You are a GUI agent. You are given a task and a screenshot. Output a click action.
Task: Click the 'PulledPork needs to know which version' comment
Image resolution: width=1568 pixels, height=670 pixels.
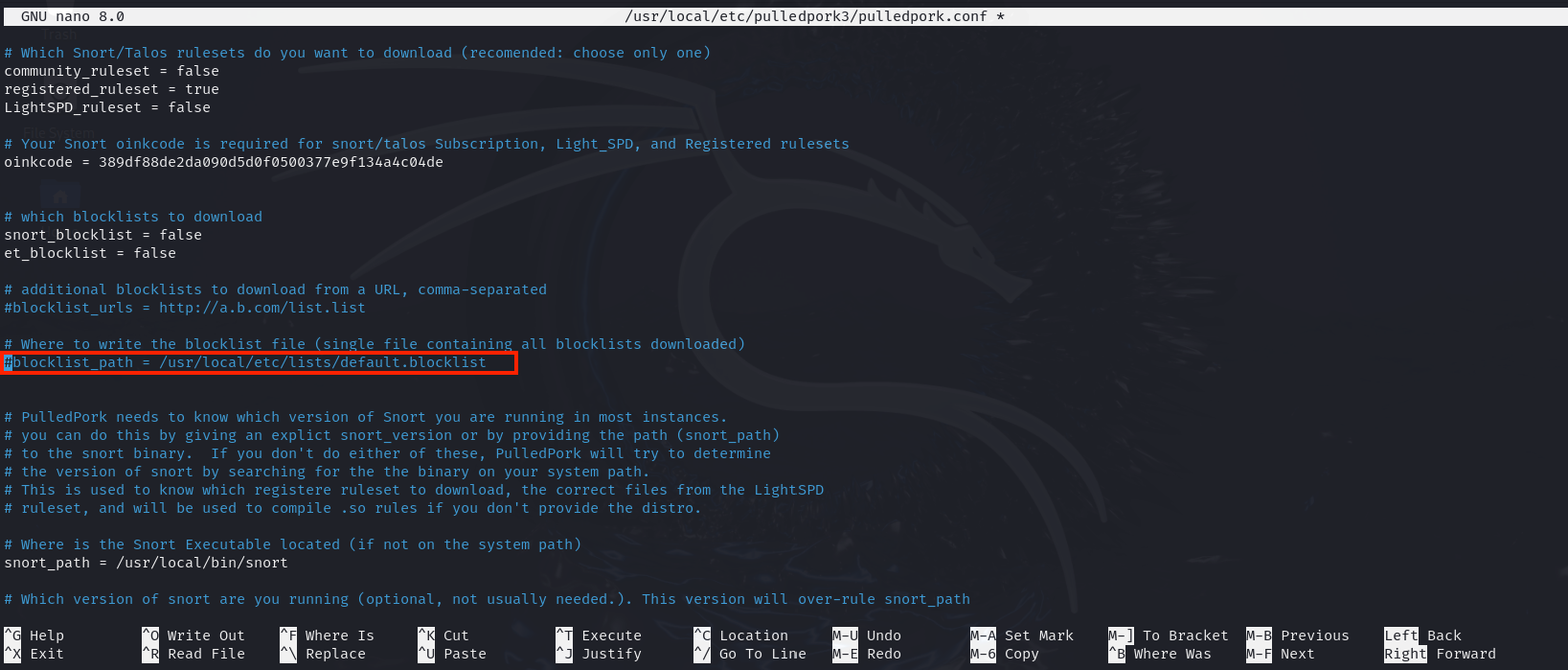click(366, 417)
